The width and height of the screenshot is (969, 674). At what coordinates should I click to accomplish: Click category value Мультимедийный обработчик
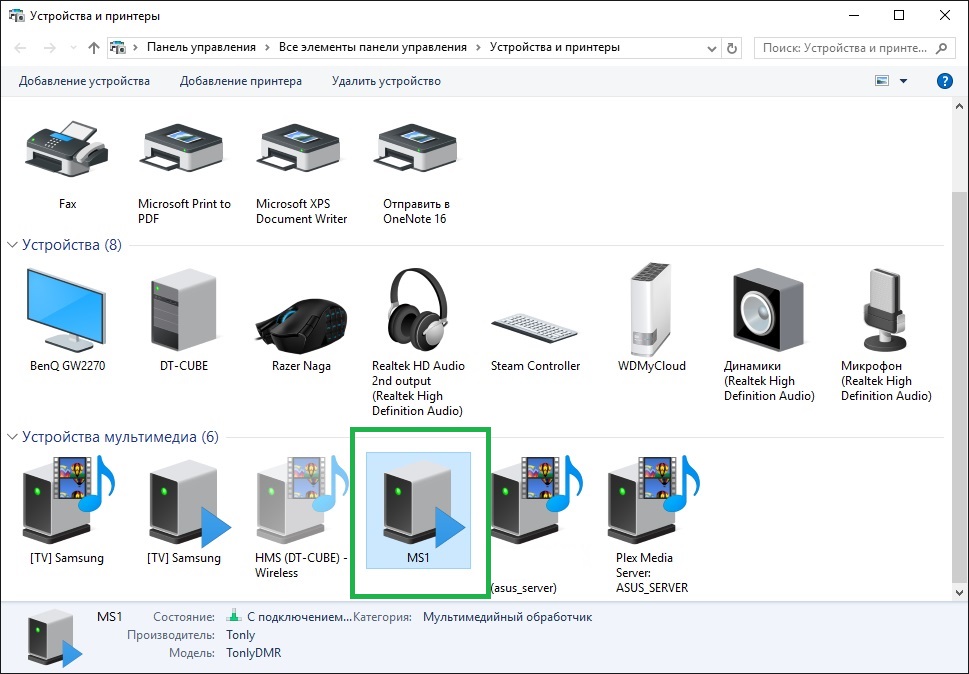point(507,617)
